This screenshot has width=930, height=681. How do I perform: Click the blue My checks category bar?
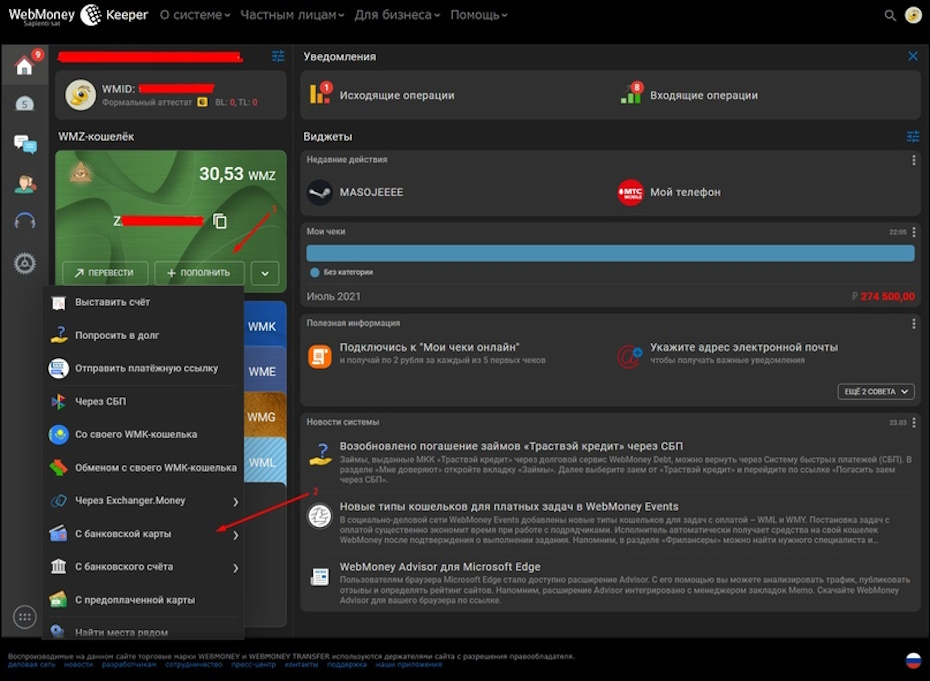pos(610,253)
